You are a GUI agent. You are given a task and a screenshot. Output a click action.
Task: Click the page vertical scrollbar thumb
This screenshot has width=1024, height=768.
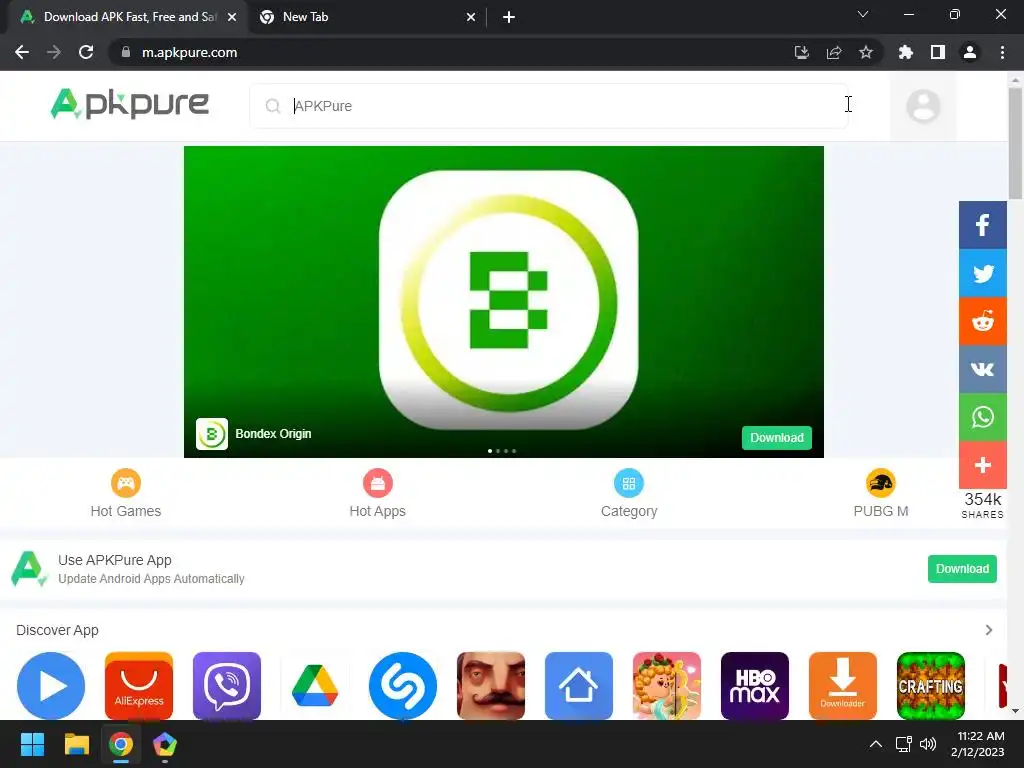point(1015,142)
